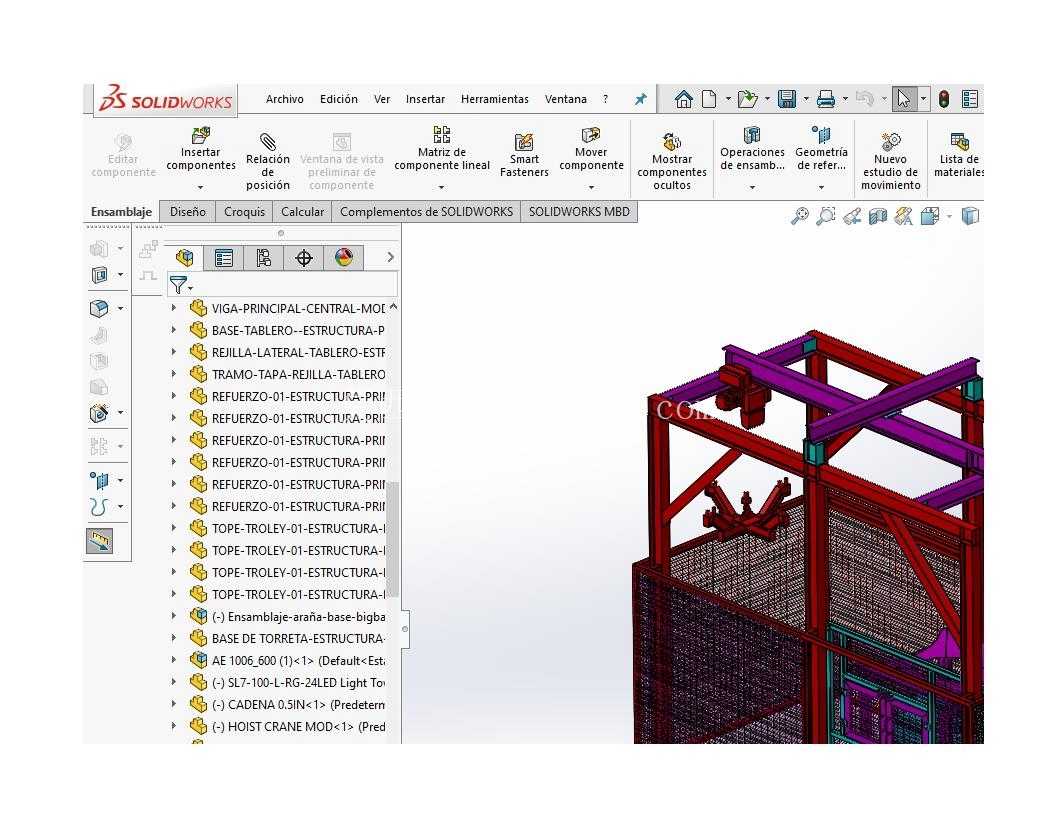Expand Ensamblaje-araña-base-bigbag tree node

click(174, 616)
